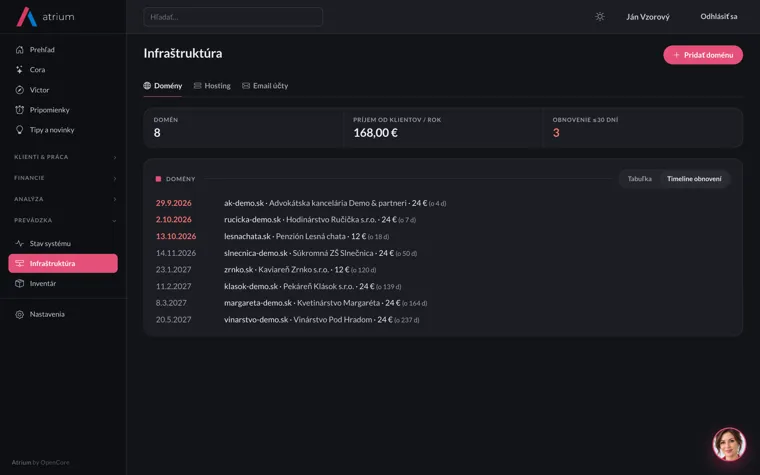Open Inventár menu item
The width and height of the screenshot is (760, 475).
point(63,284)
